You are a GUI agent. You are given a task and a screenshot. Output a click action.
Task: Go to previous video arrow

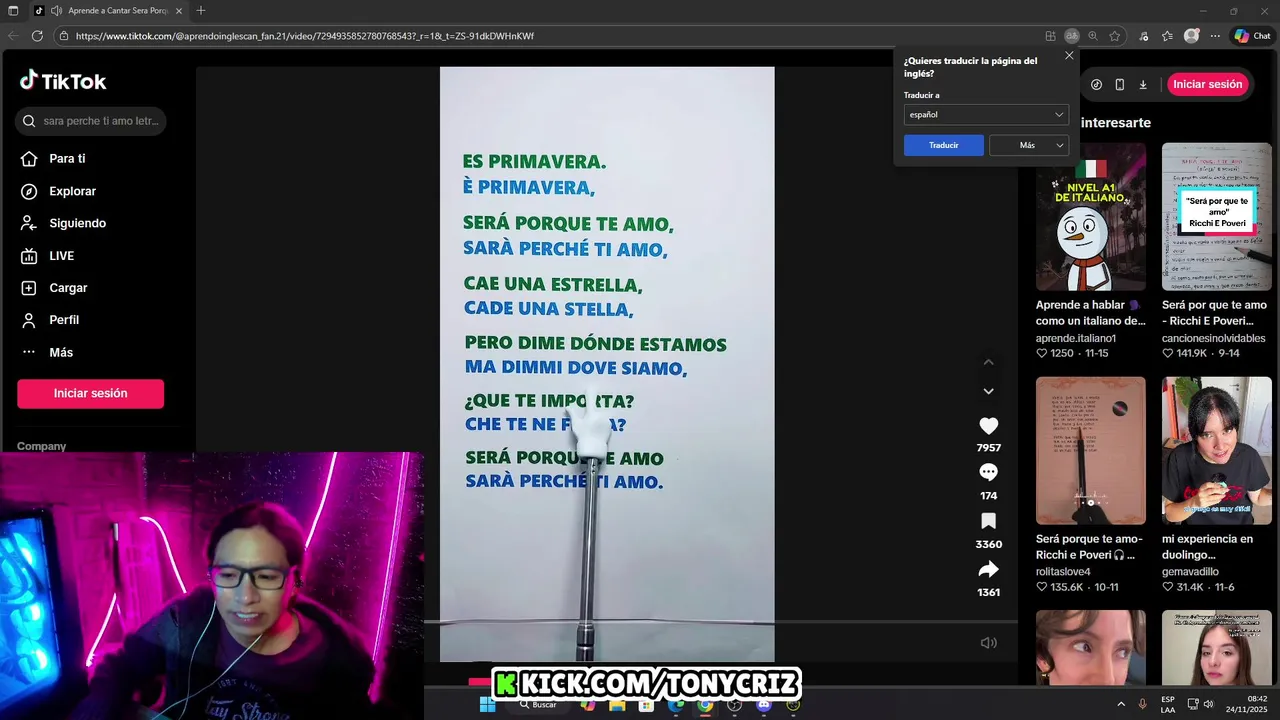pos(988,362)
